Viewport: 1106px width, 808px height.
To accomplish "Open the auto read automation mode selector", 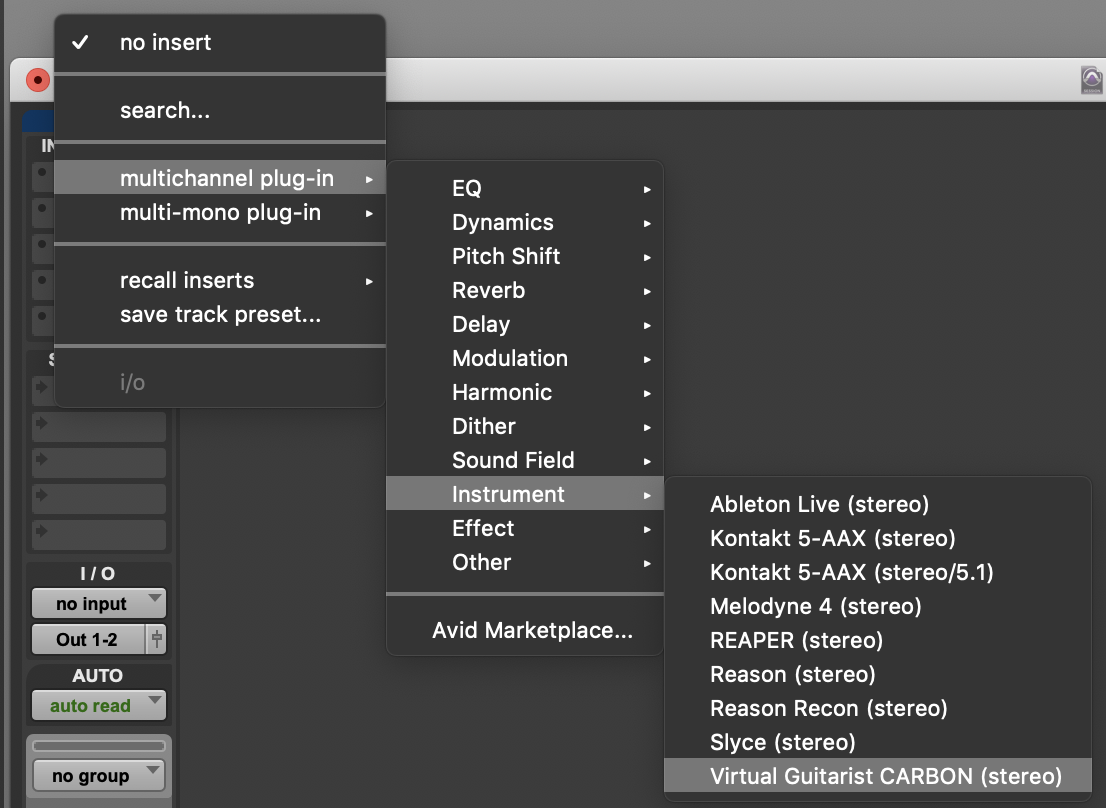I will pos(99,705).
